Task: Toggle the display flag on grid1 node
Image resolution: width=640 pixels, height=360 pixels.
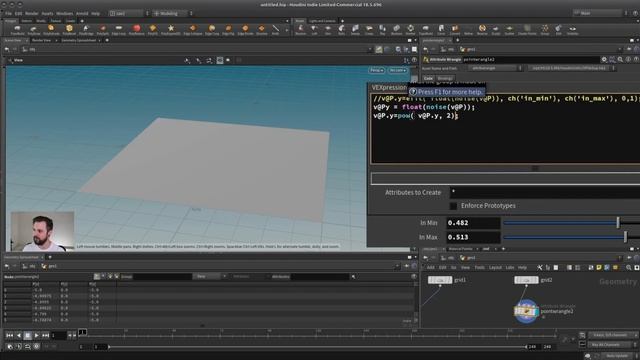Action: (x=451, y=280)
